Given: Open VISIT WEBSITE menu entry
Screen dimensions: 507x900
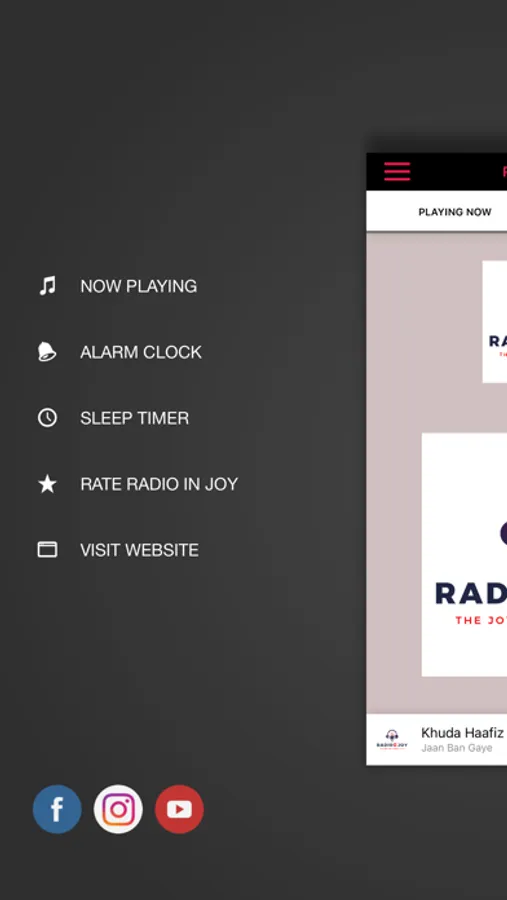Looking at the screenshot, I should [x=140, y=550].
